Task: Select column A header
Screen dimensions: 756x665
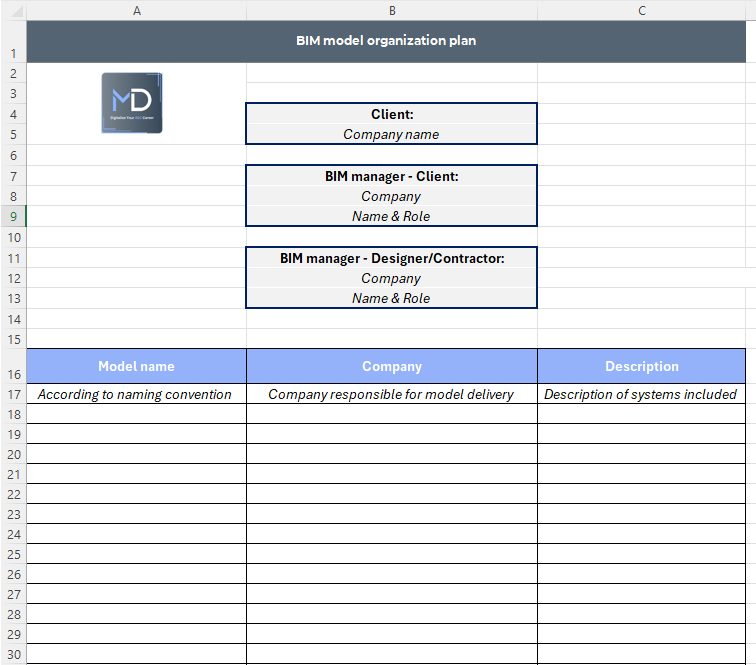Action: tap(137, 11)
